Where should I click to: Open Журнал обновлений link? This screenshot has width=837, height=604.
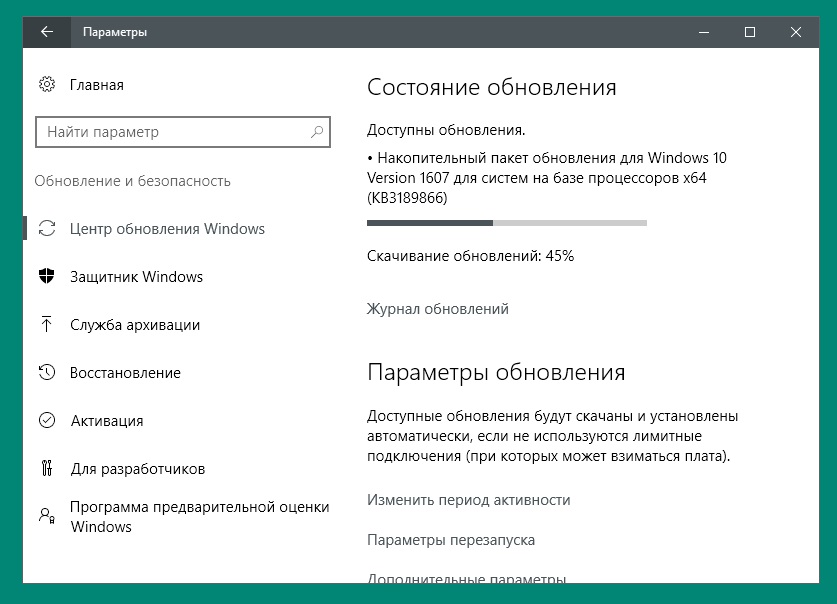click(x=438, y=309)
